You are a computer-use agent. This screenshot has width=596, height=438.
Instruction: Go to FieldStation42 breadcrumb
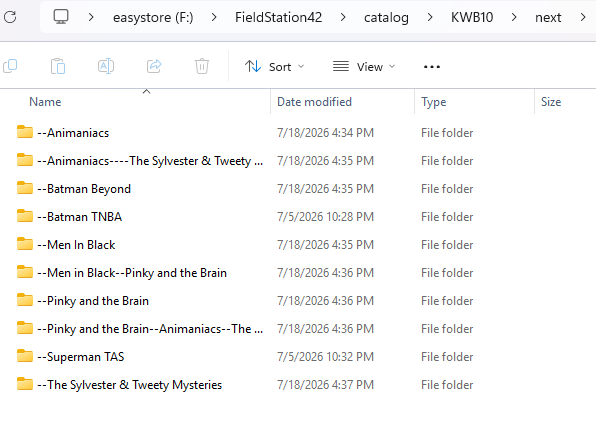(x=278, y=17)
